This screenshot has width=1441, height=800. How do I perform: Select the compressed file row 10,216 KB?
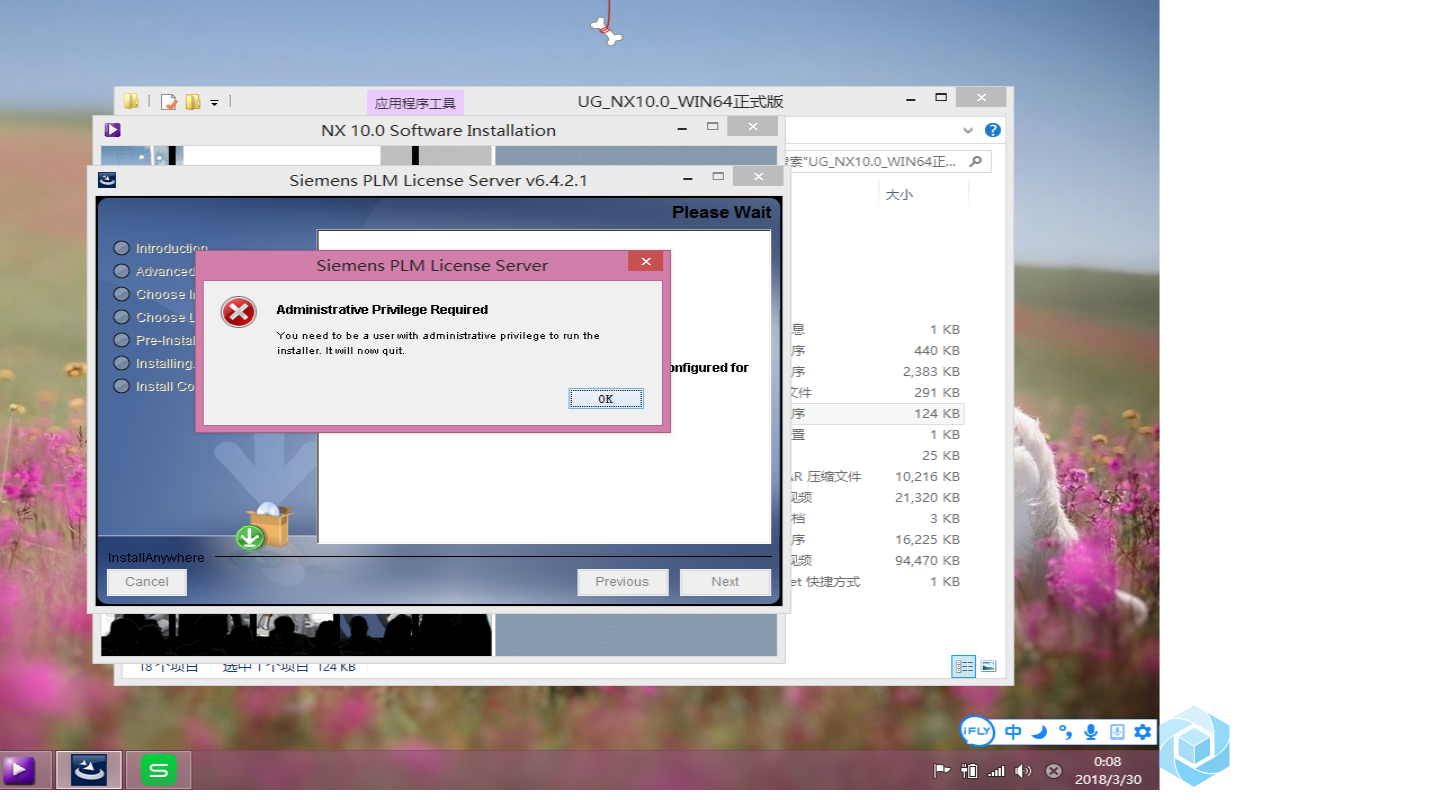click(876, 477)
